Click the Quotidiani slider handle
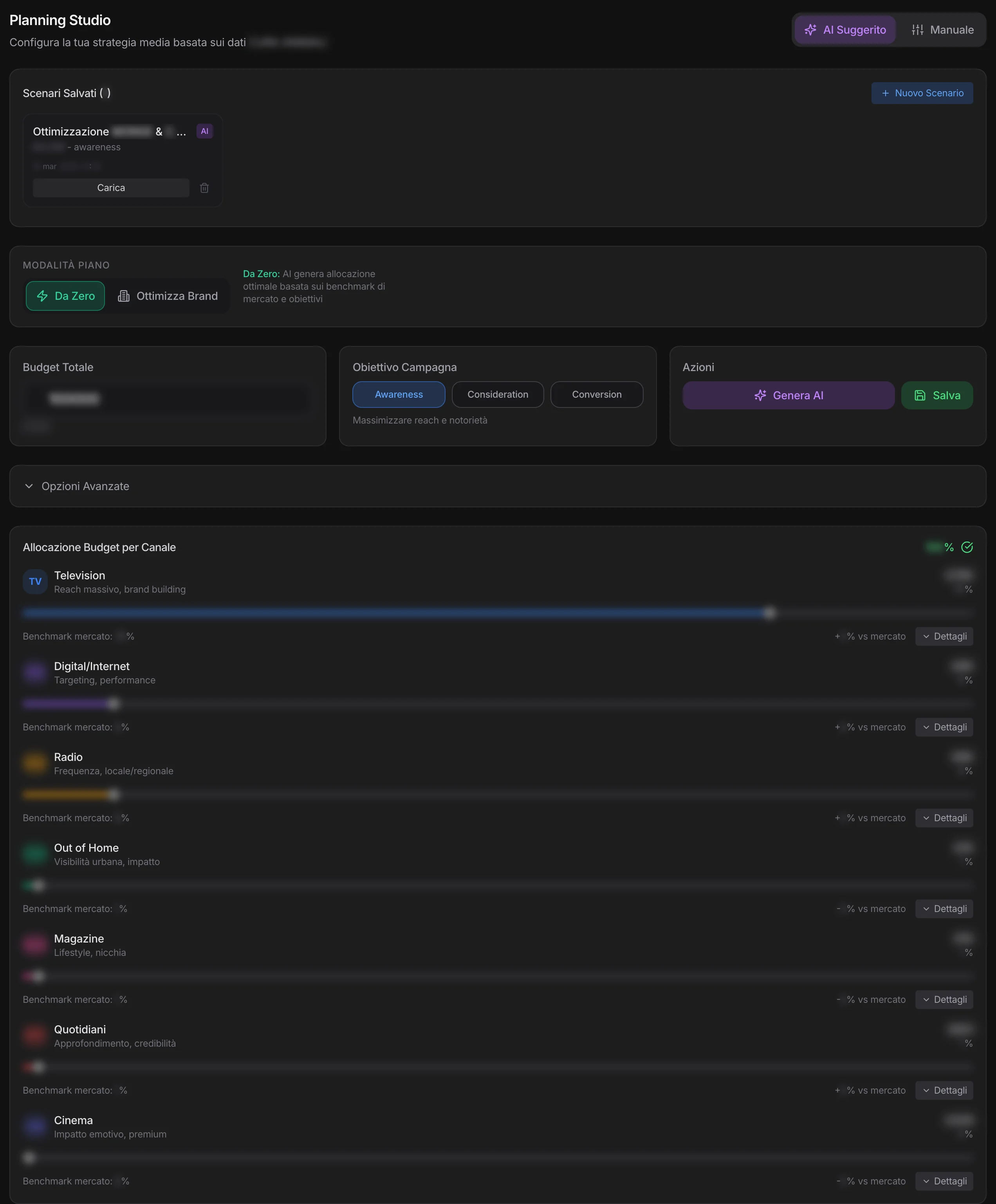The width and height of the screenshot is (996, 1204). [38, 1067]
